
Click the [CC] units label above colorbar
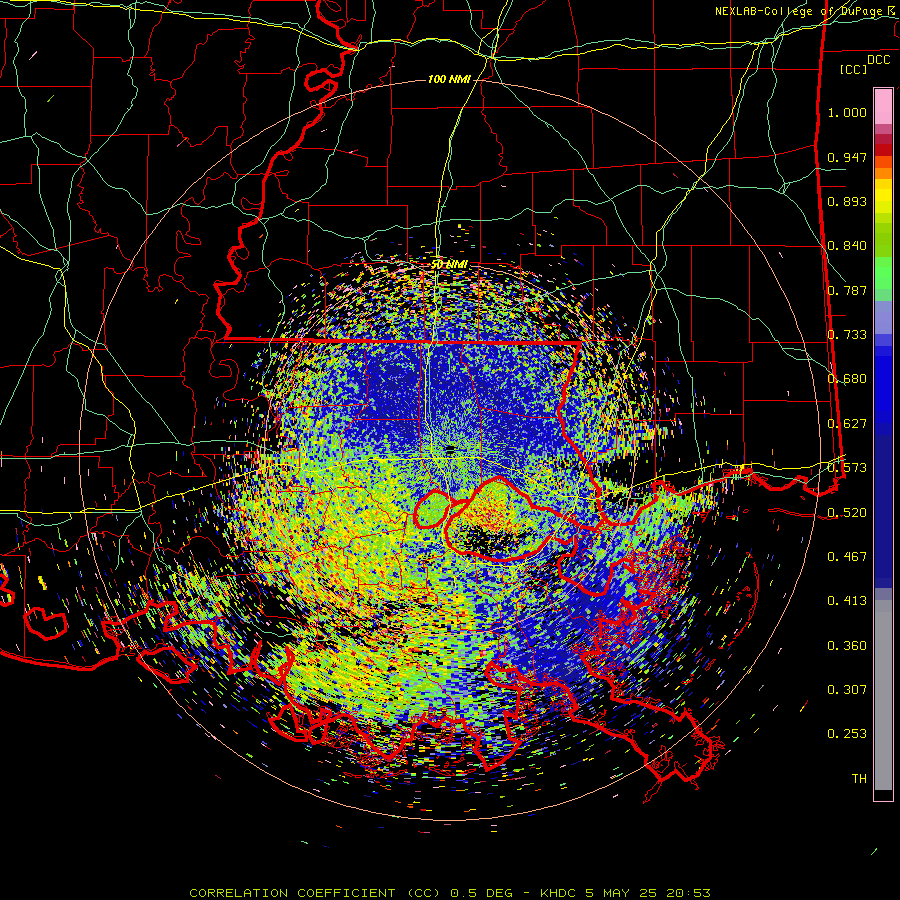pyautogui.click(x=854, y=69)
